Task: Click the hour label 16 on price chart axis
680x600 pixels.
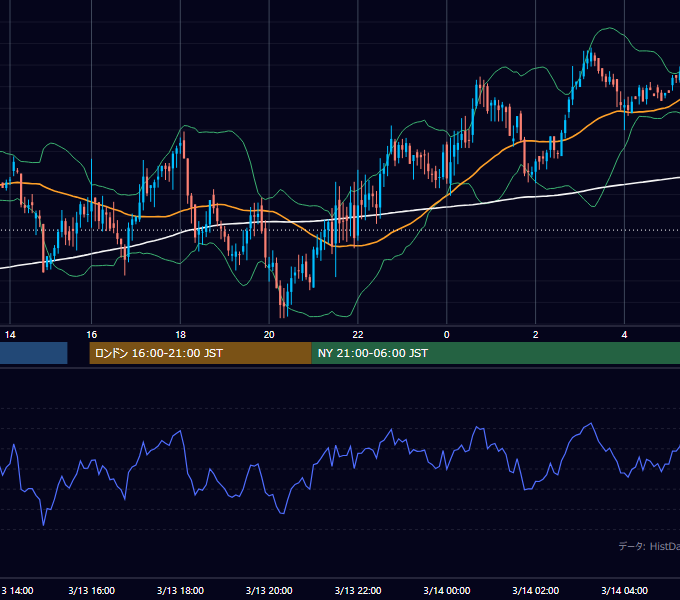Action: (x=92, y=335)
